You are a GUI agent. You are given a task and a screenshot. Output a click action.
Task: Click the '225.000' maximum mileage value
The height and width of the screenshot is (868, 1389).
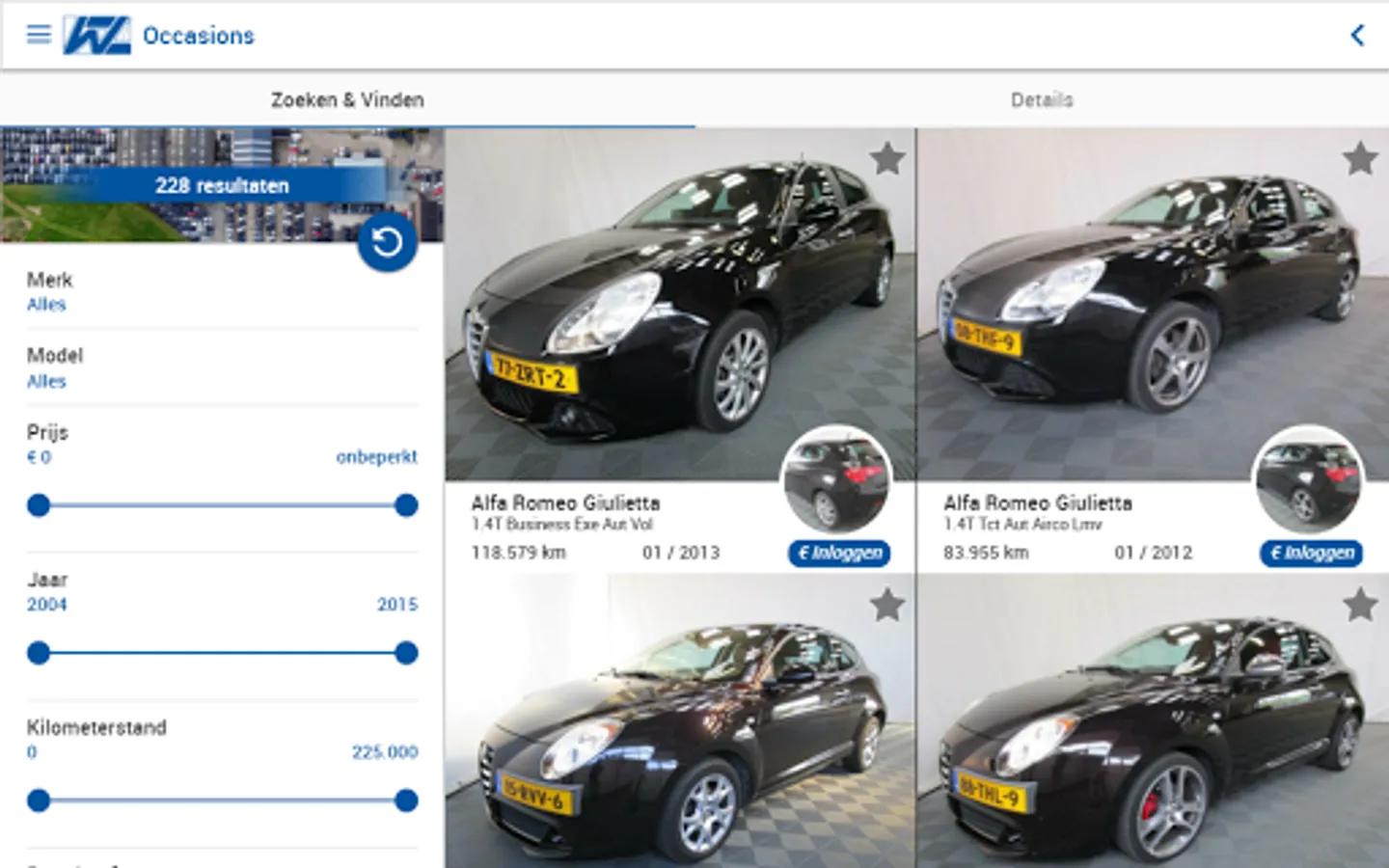(385, 752)
